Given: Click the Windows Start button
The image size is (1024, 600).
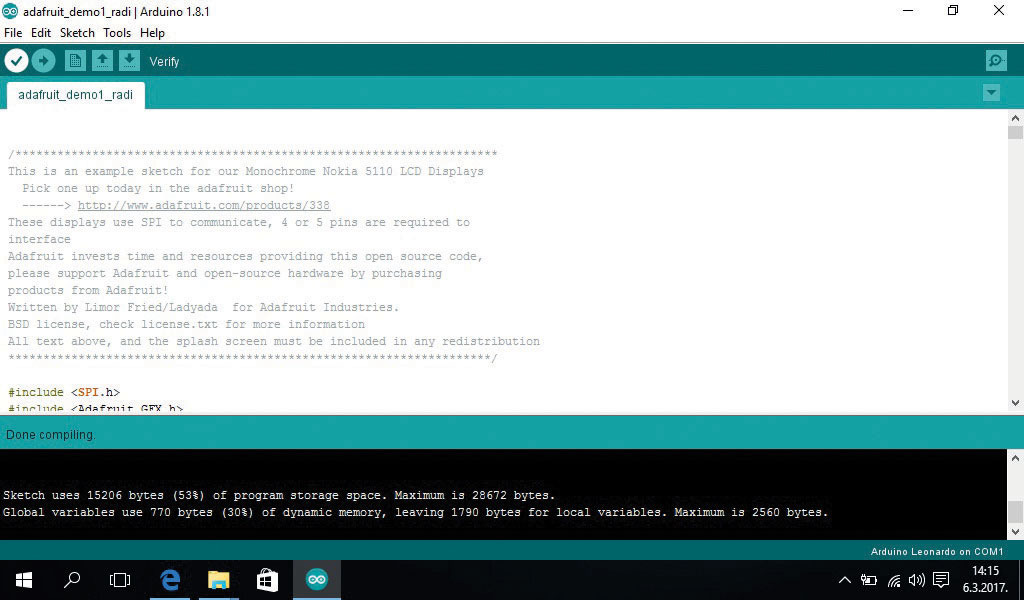Looking at the screenshot, I should coord(24,579).
